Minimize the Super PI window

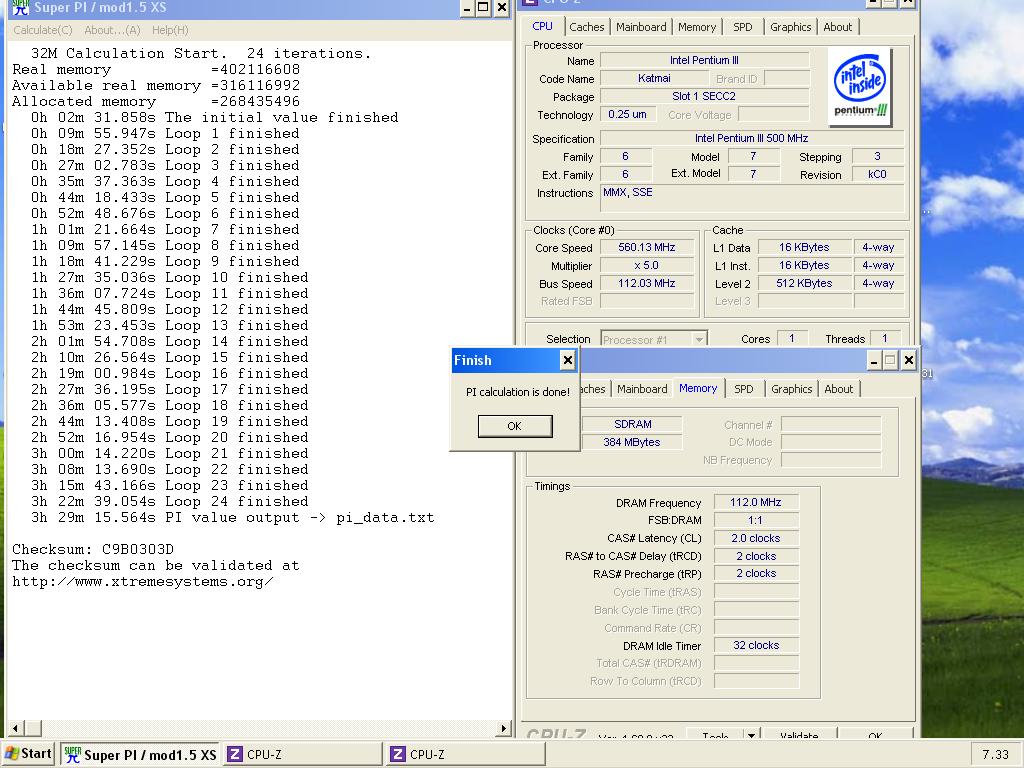466,7
